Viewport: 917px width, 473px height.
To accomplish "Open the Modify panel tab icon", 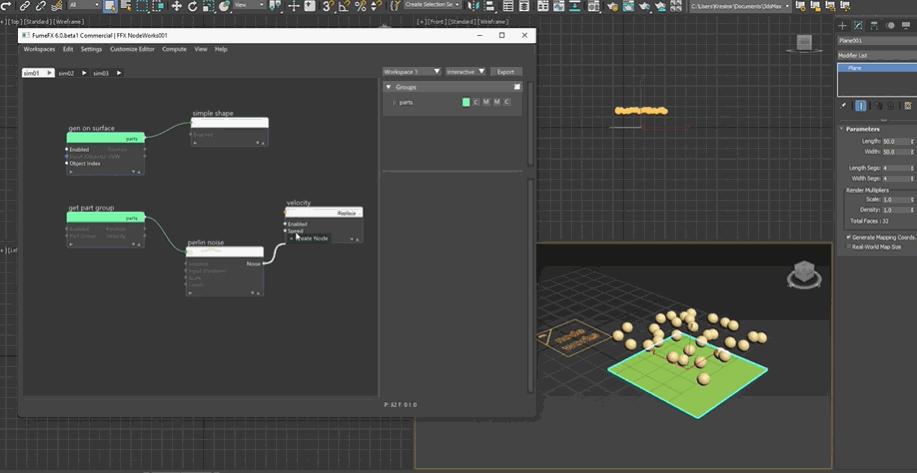I will click(859, 24).
